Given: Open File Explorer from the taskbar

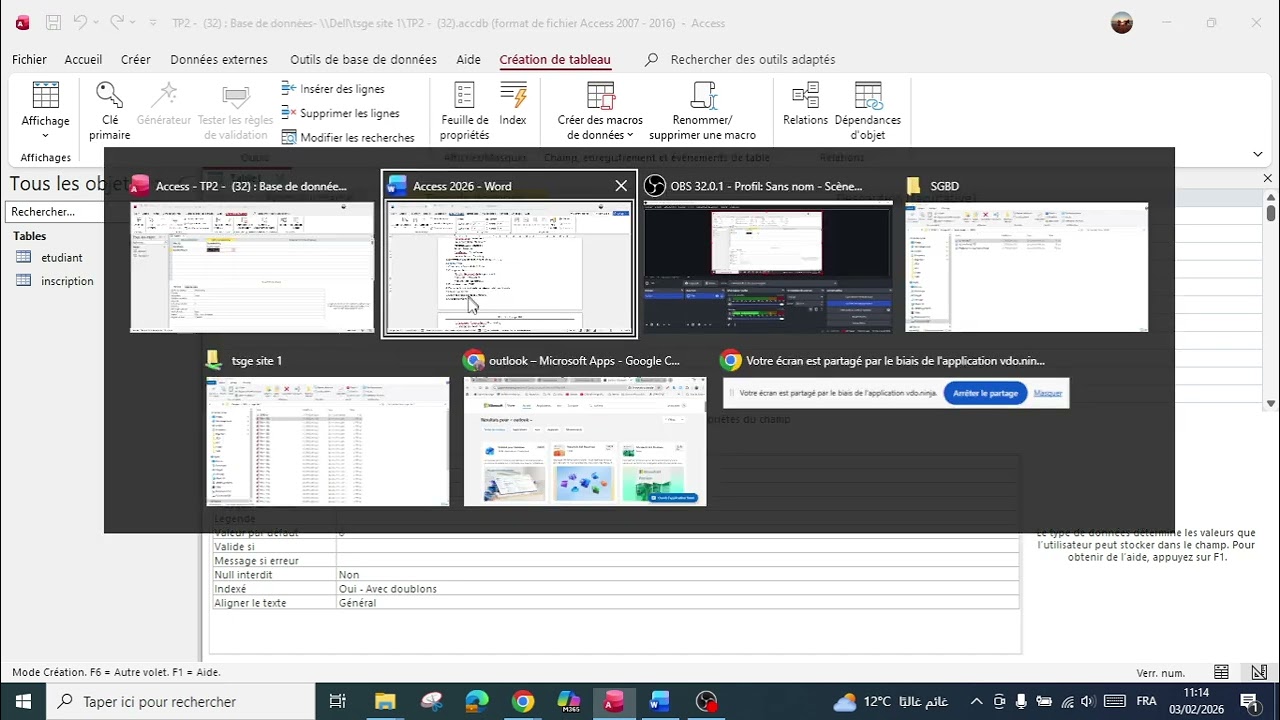Looking at the screenshot, I should pyautogui.click(x=385, y=702).
